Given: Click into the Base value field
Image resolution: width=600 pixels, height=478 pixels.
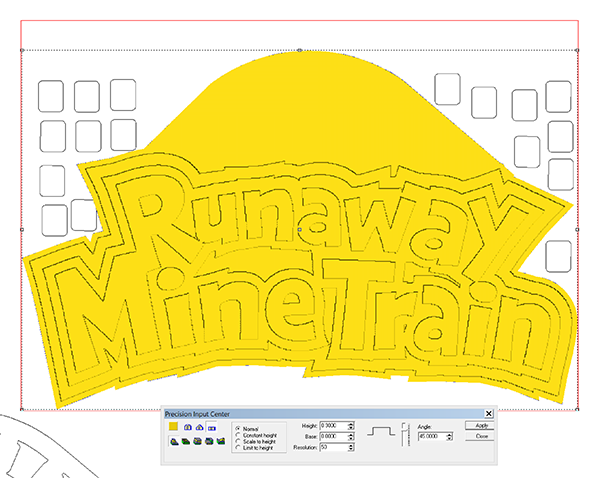Looking at the screenshot, I should [x=334, y=436].
